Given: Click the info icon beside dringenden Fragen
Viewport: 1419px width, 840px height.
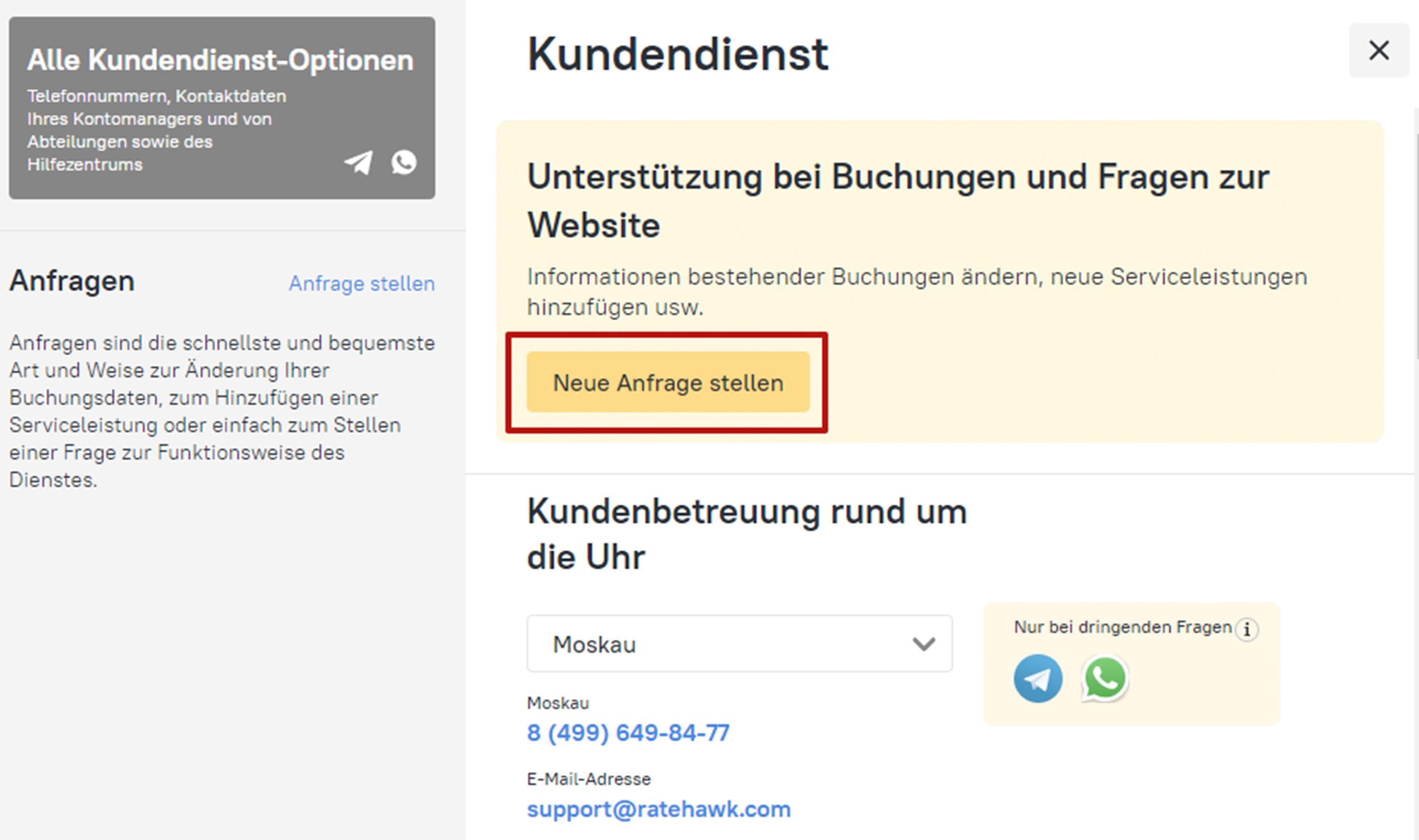Looking at the screenshot, I should [x=1247, y=629].
